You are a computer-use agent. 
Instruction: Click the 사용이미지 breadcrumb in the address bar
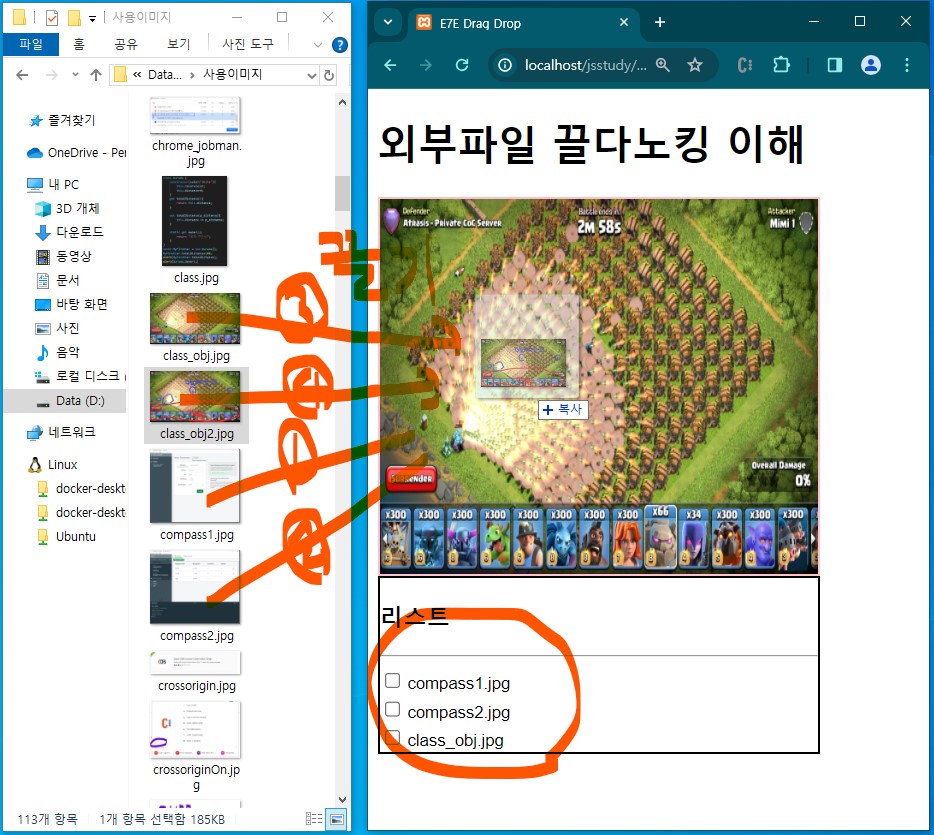232,74
